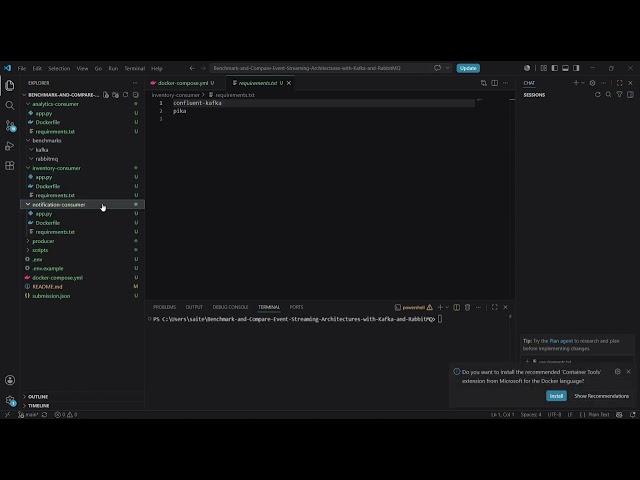The height and width of the screenshot is (480, 640).
Task: Toggle the bottom panel layout
Action: point(565,68)
